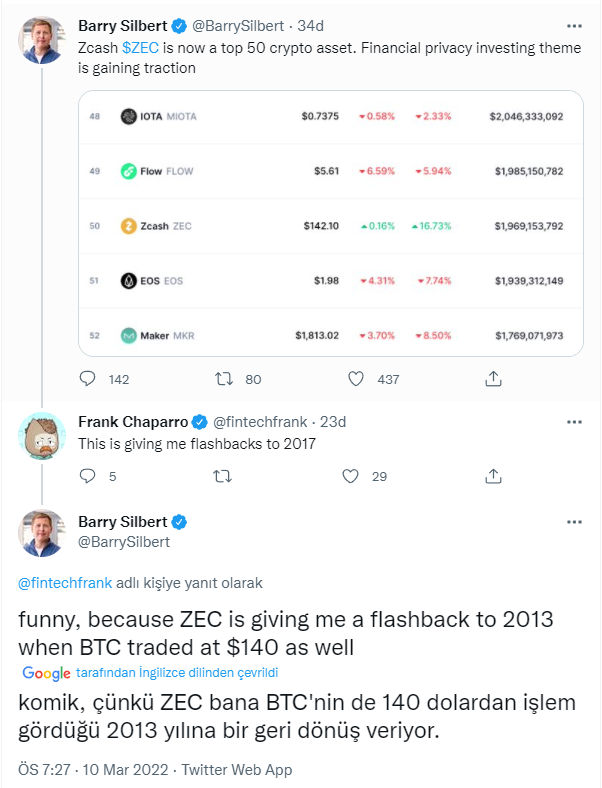Click the Twitter Web App source link
The width and height of the screenshot is (602, 788).
point(240,770)
